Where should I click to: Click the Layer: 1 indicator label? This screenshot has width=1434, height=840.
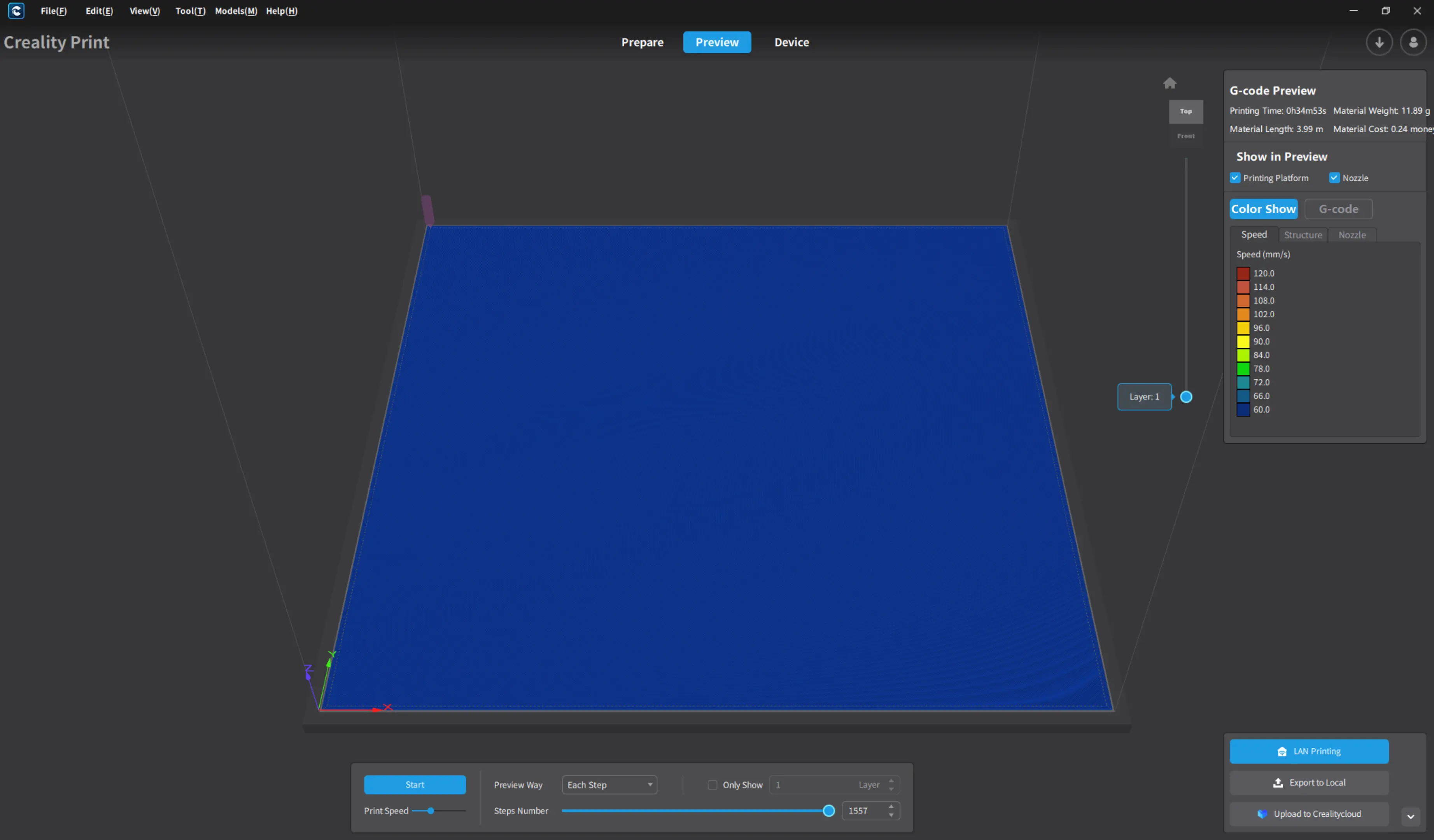(x=1144, y=397)
